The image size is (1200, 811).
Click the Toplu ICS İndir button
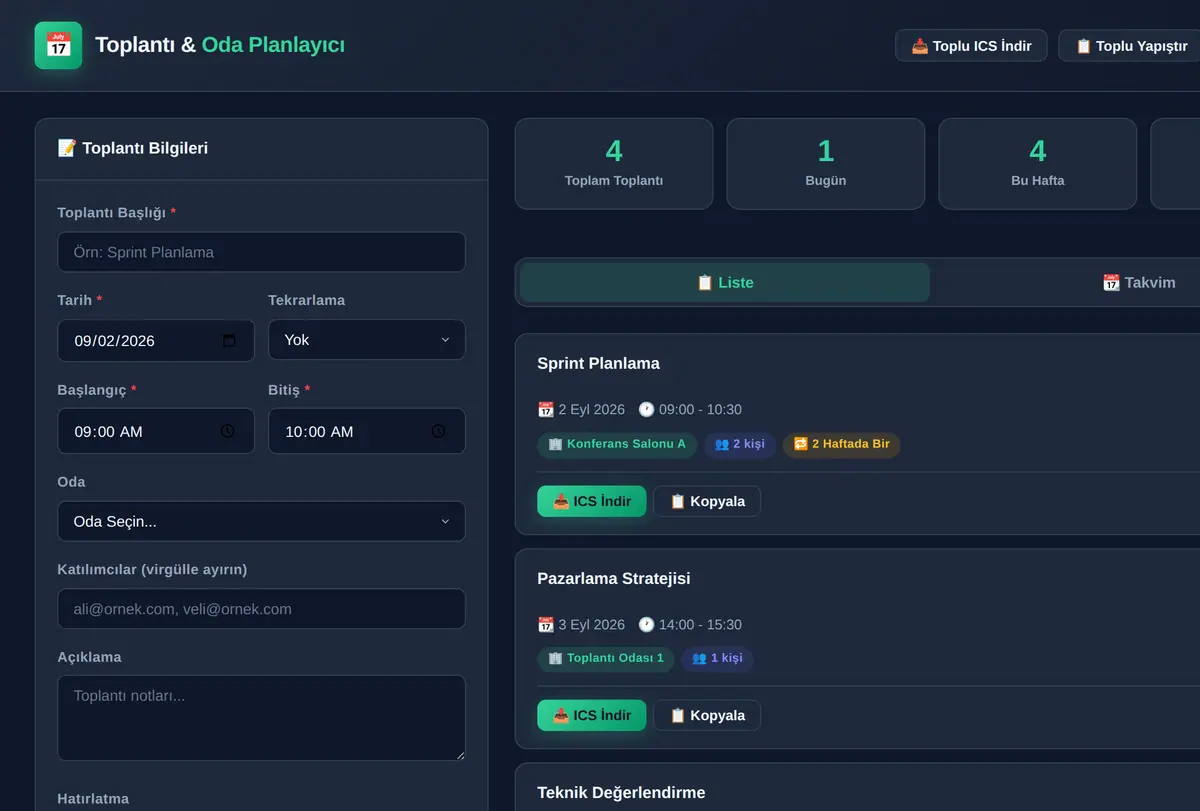tap(971, 46)
